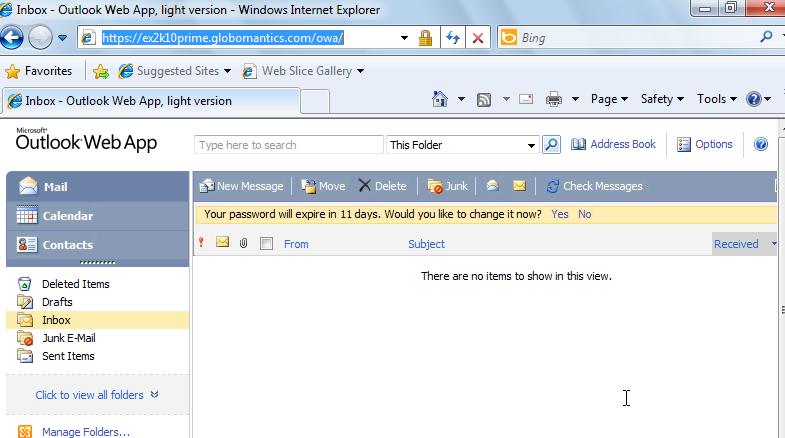Toggle the select all messages checkbox
785x438 pixels.
click(266, 244)
